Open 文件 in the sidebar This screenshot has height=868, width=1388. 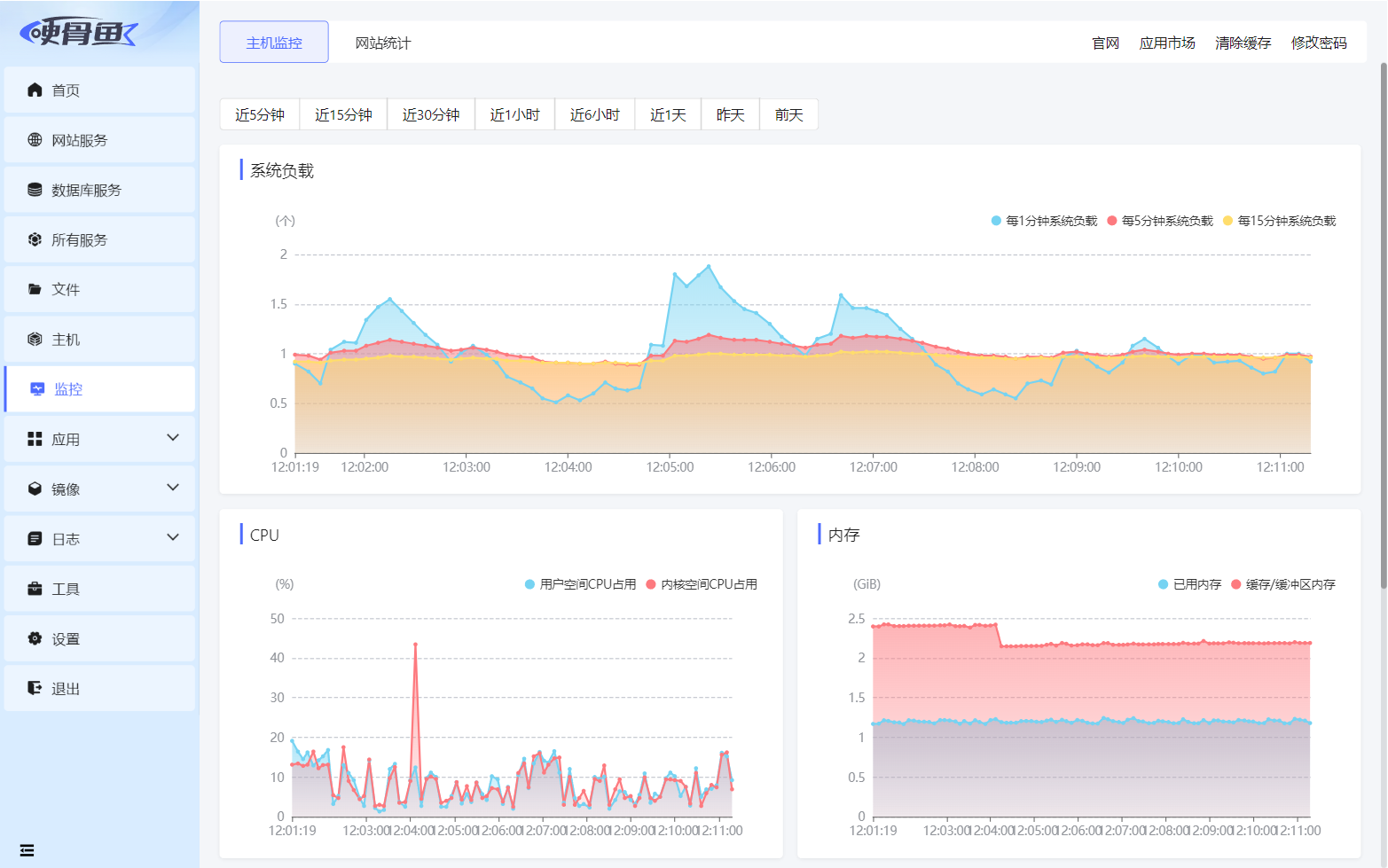(x=99, y=289)
